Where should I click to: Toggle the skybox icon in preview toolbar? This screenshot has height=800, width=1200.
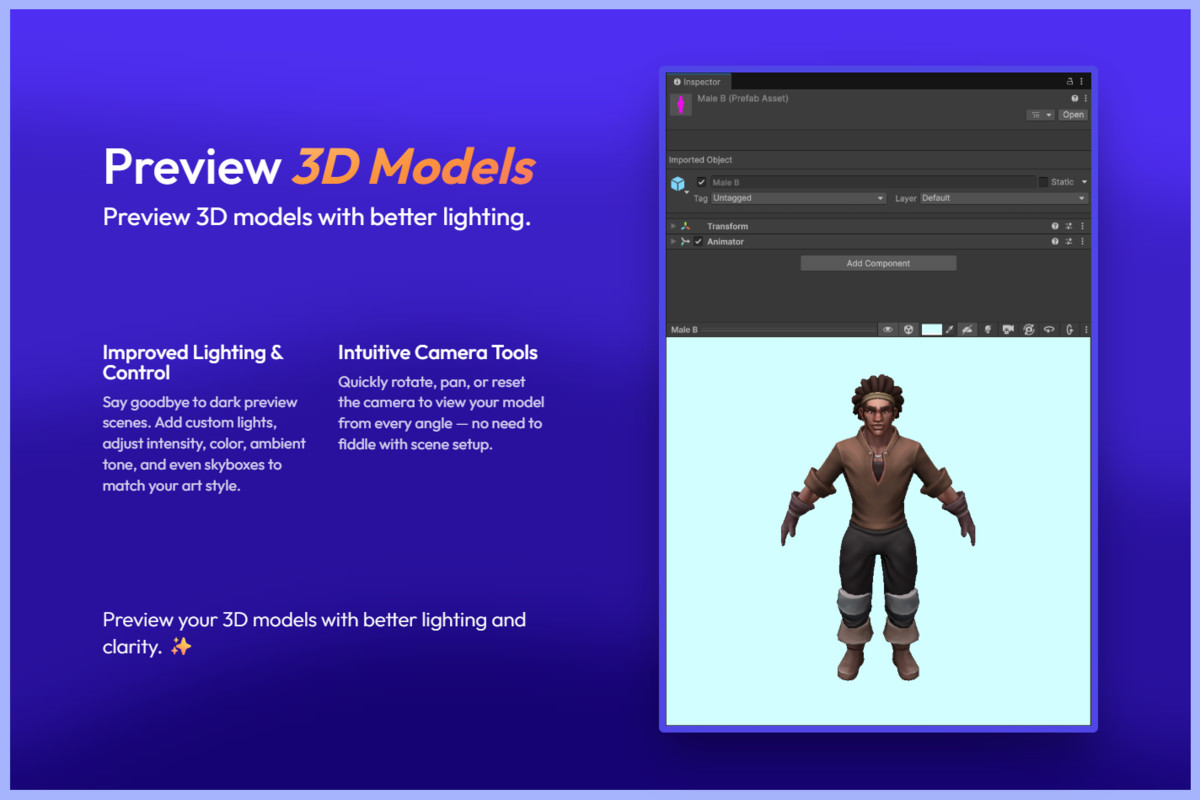click(x=967, y=329)
